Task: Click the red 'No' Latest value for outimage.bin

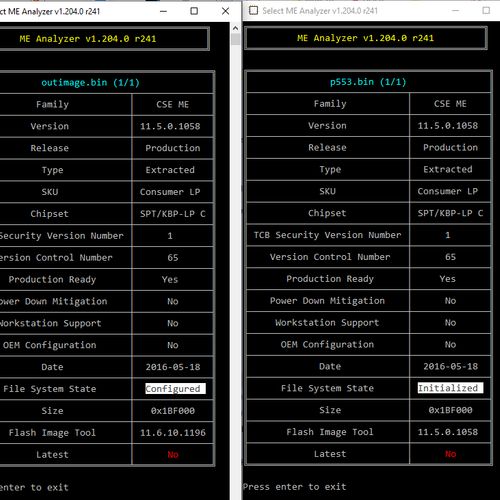Action: tap(173, 455)
